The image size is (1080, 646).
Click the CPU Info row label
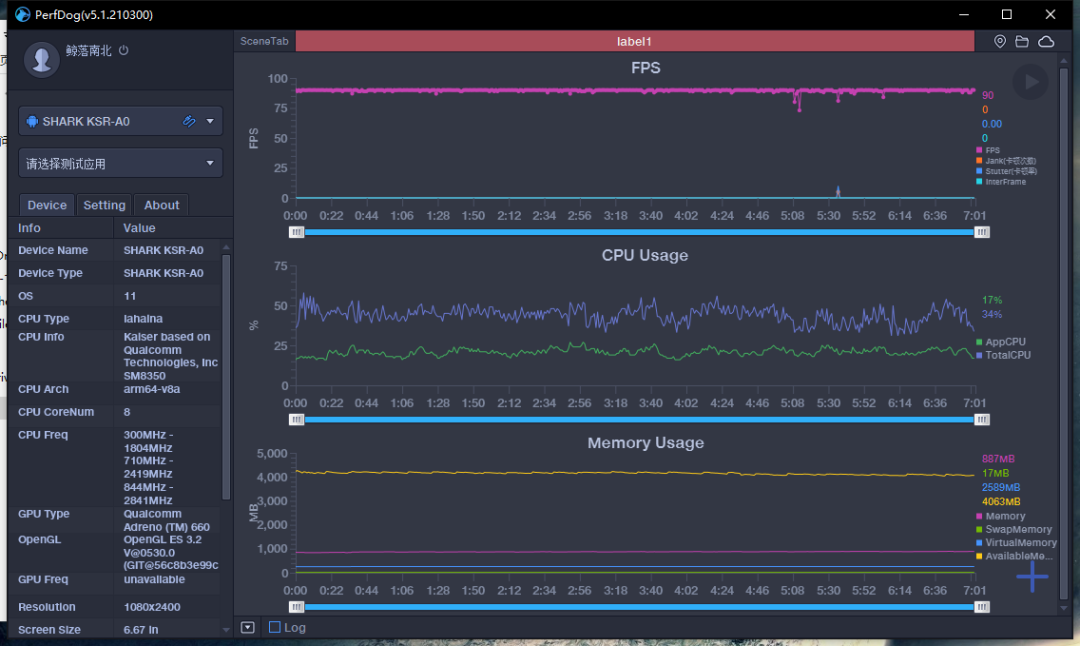[41, 337]
